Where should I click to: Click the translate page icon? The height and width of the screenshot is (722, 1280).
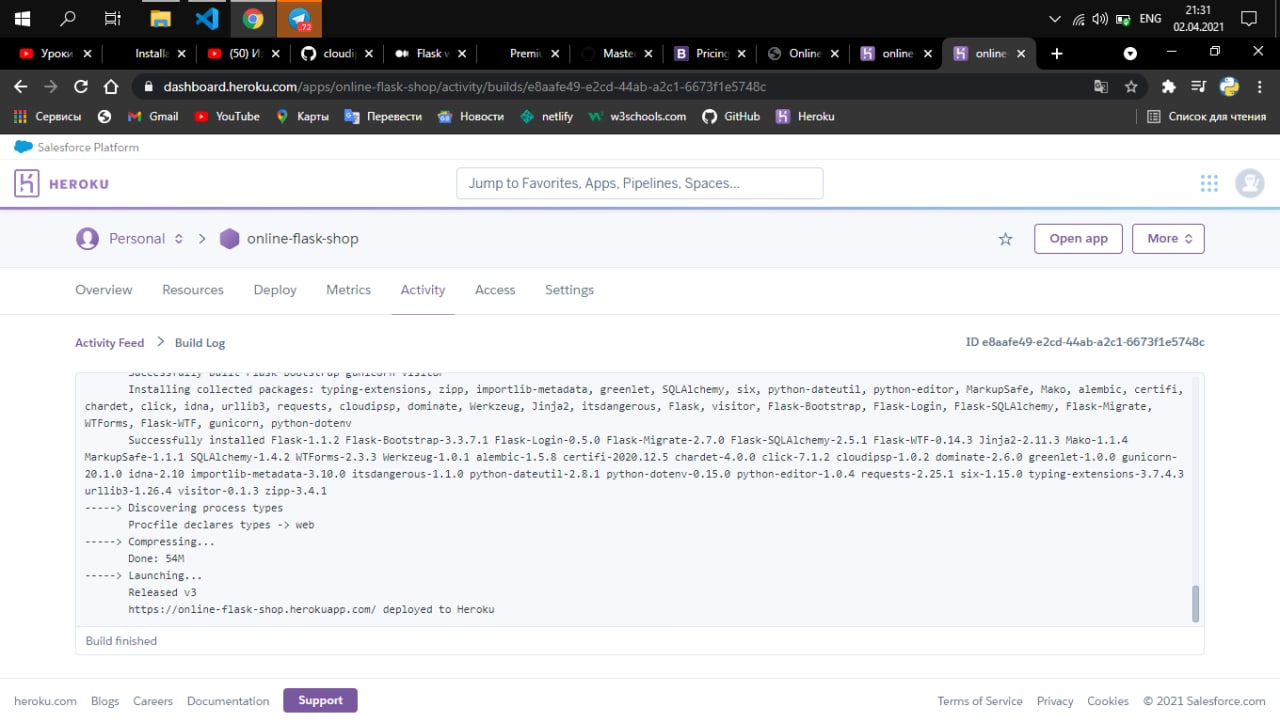coord(1101,87)
